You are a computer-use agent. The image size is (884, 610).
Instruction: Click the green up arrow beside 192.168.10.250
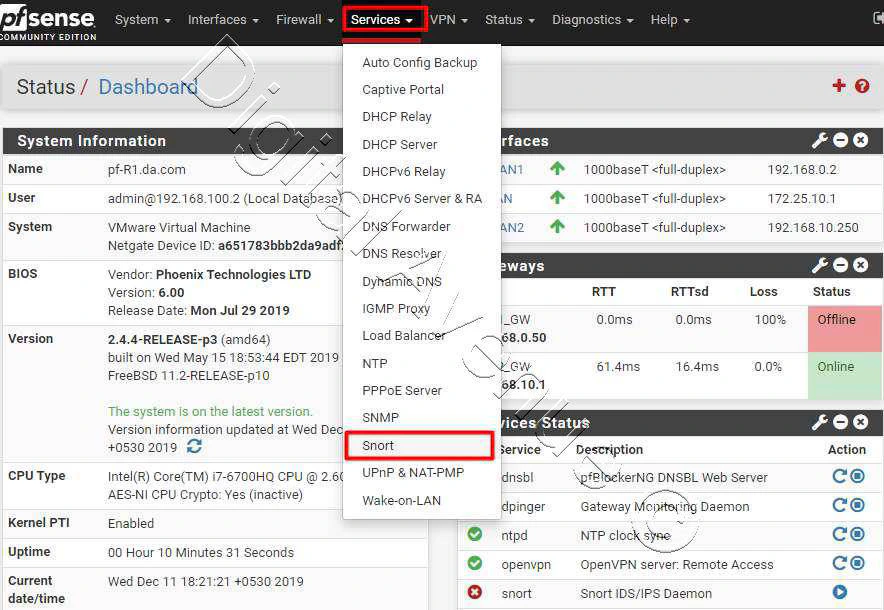point(558,227)
